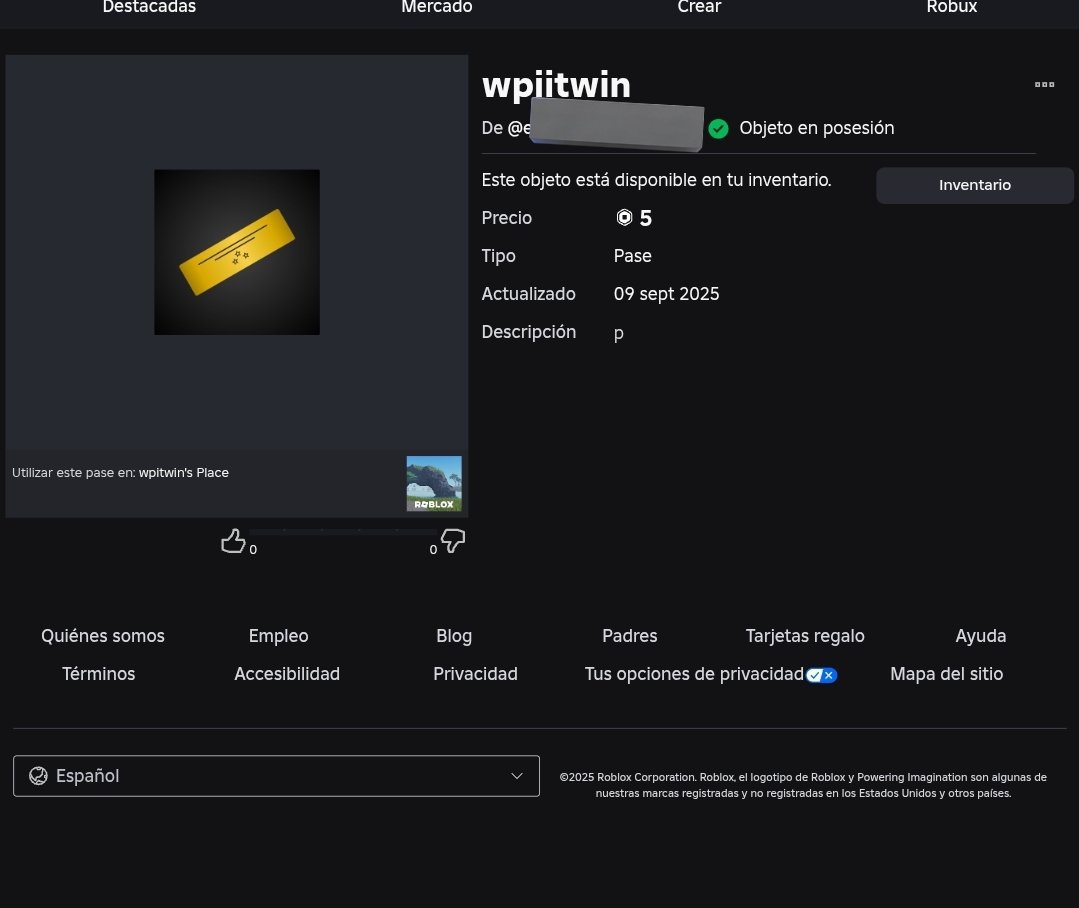
Task: Open the Términos link
Action: [98, 674]
